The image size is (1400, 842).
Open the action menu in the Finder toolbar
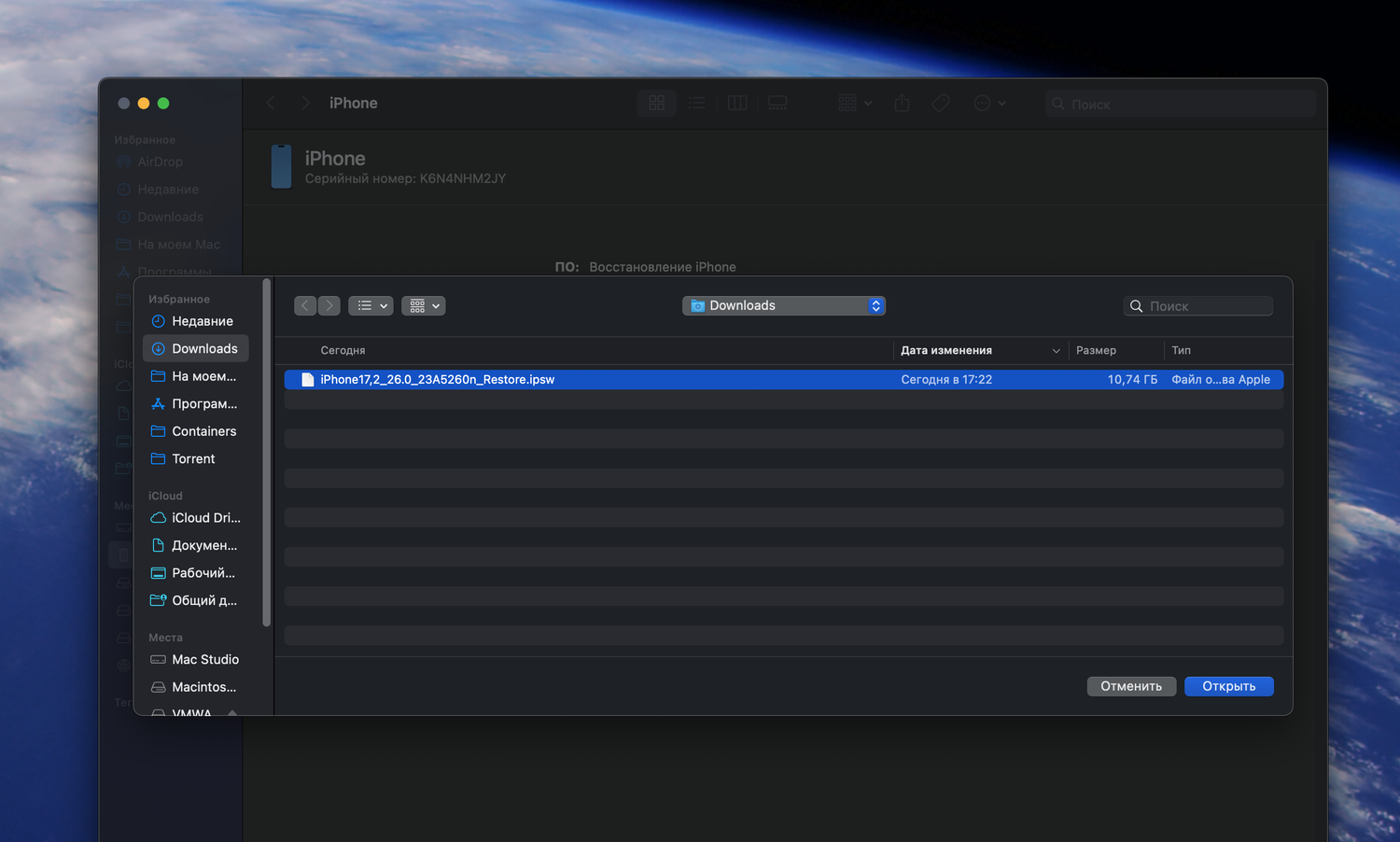(x=989, y=103)
